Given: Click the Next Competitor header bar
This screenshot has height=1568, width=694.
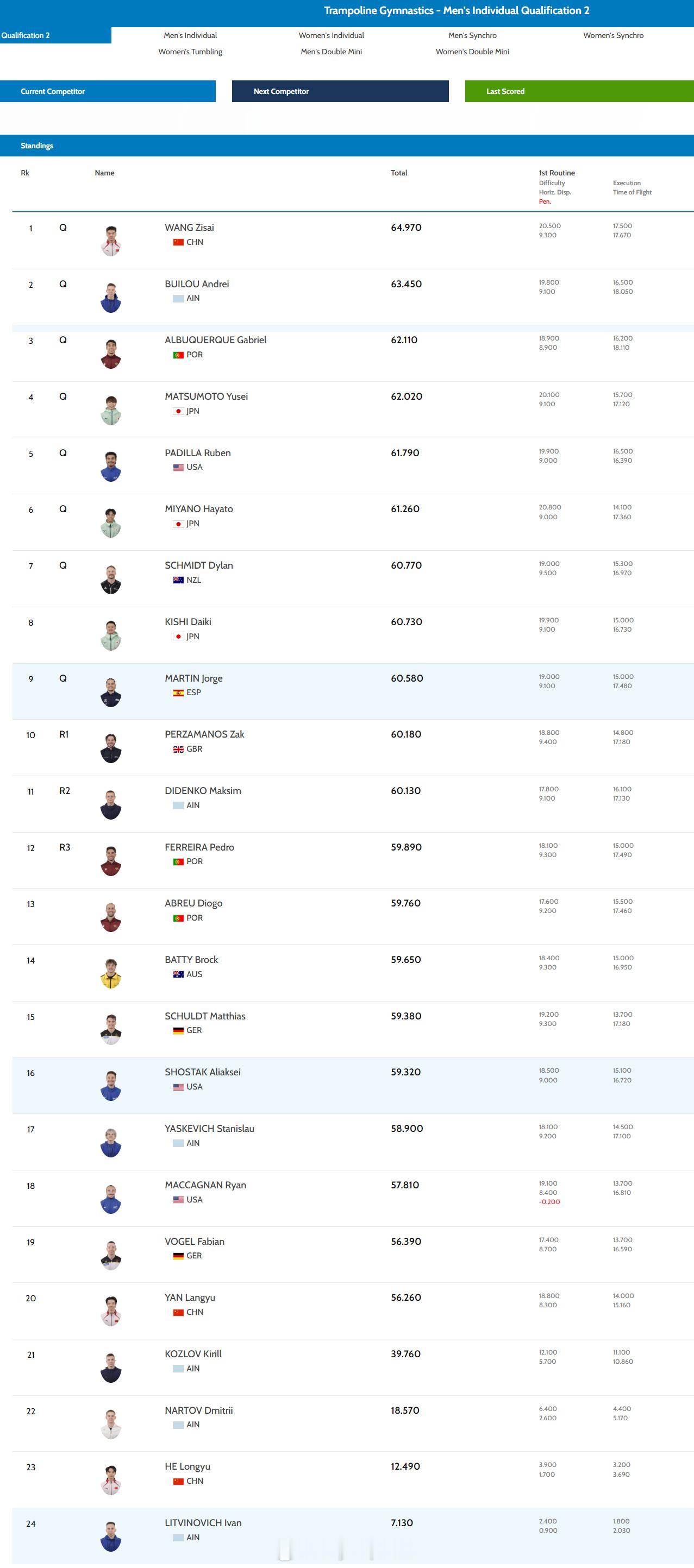Looking at the screenshot, I should [340, 91].
